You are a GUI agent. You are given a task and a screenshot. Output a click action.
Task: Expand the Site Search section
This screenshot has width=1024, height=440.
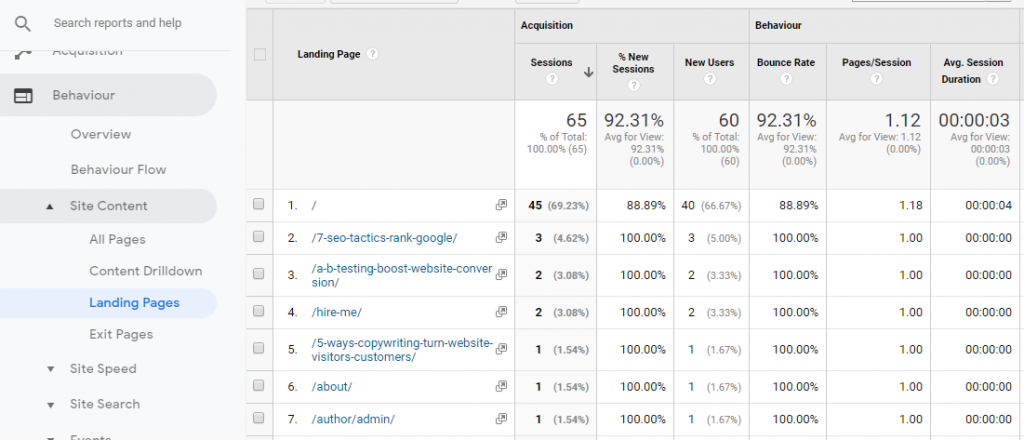(50, 404)
